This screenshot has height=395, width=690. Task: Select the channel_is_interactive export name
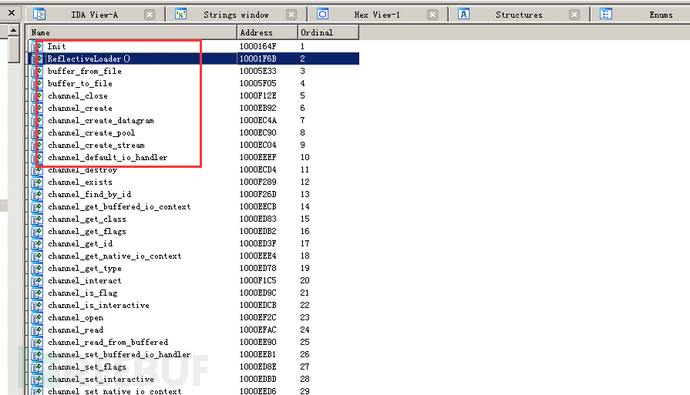point(99,305)
